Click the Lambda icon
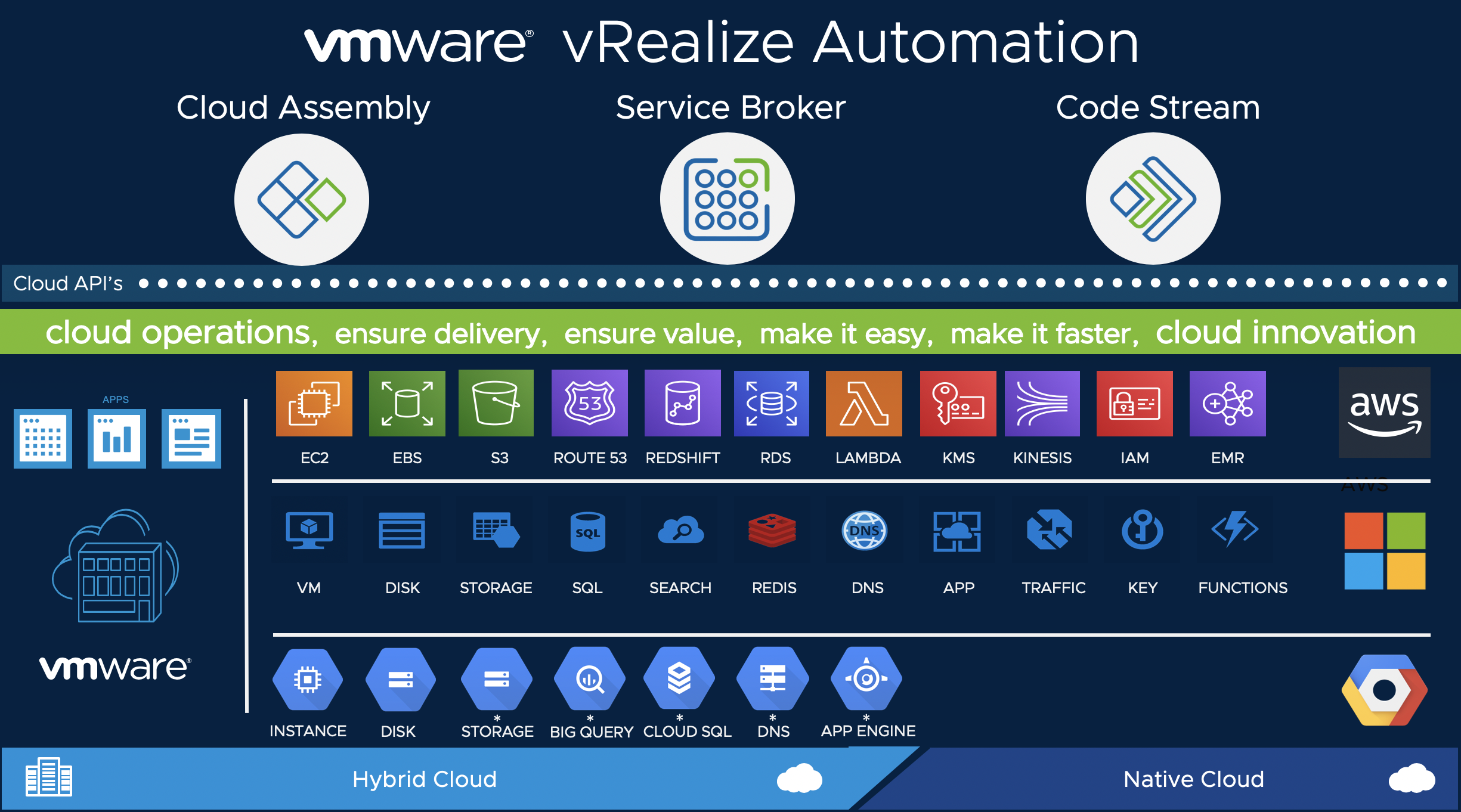This screenshot has width=1461, height=812. [864, 404]
